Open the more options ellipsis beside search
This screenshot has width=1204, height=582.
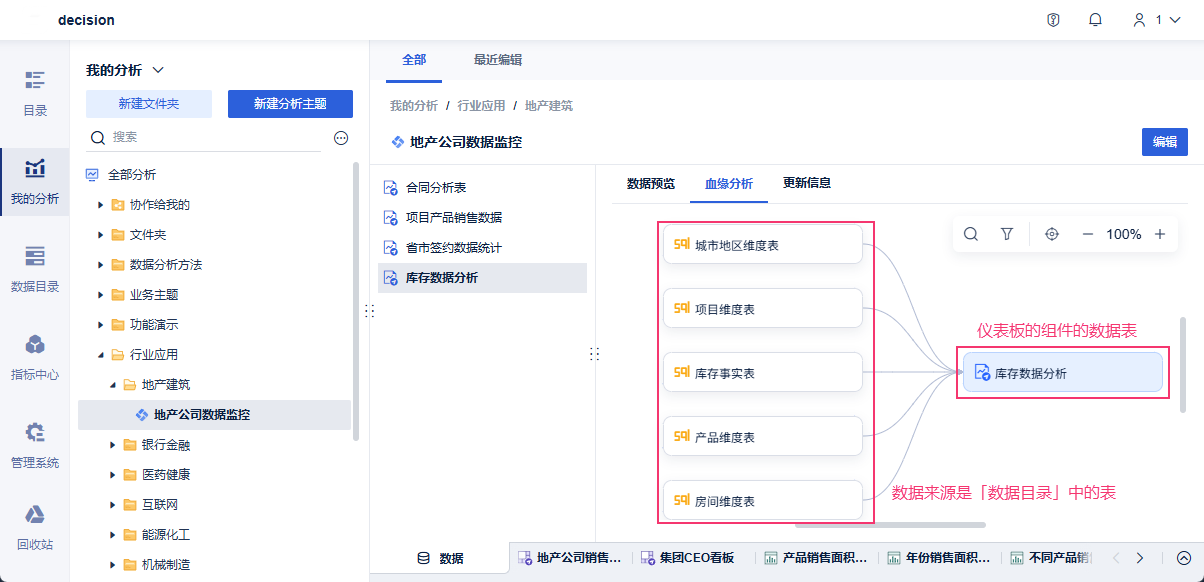click(x=341, y=138)
